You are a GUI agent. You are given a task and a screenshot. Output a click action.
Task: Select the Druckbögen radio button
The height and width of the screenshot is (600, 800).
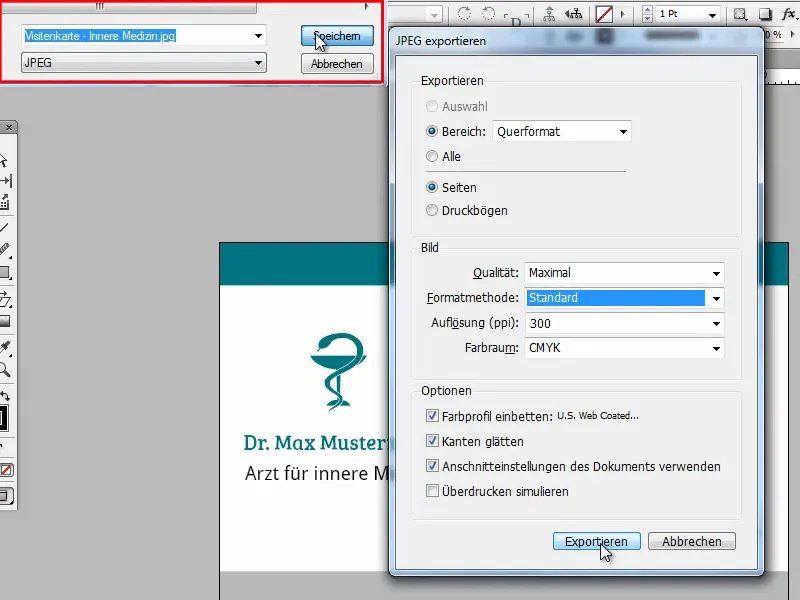click(432, 210)
